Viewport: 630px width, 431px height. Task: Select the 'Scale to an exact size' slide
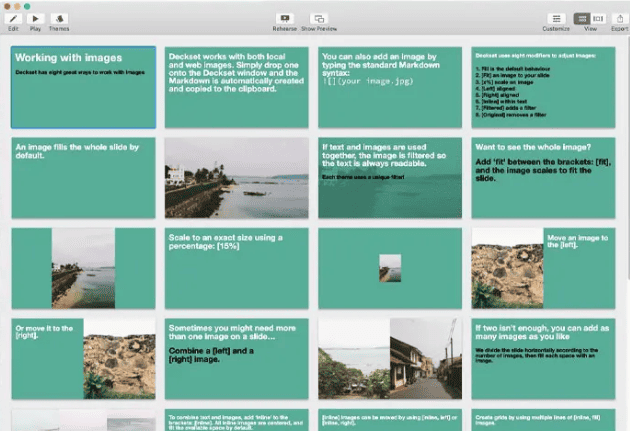pos(237,268)
